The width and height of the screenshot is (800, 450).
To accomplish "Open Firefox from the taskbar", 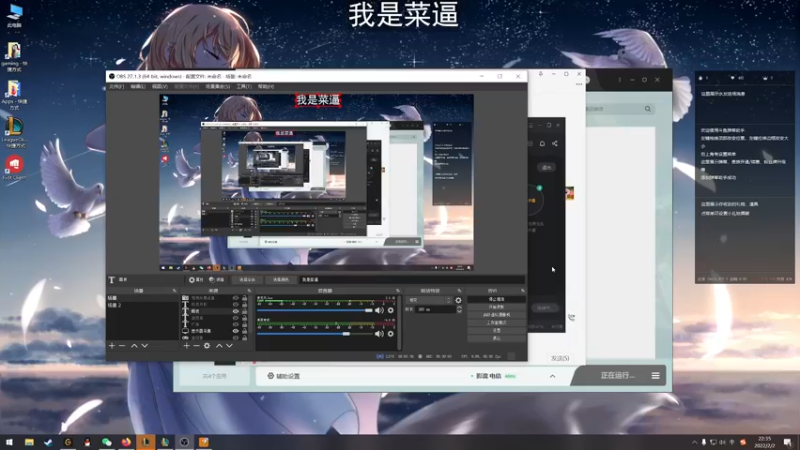I will coord(126,442).
